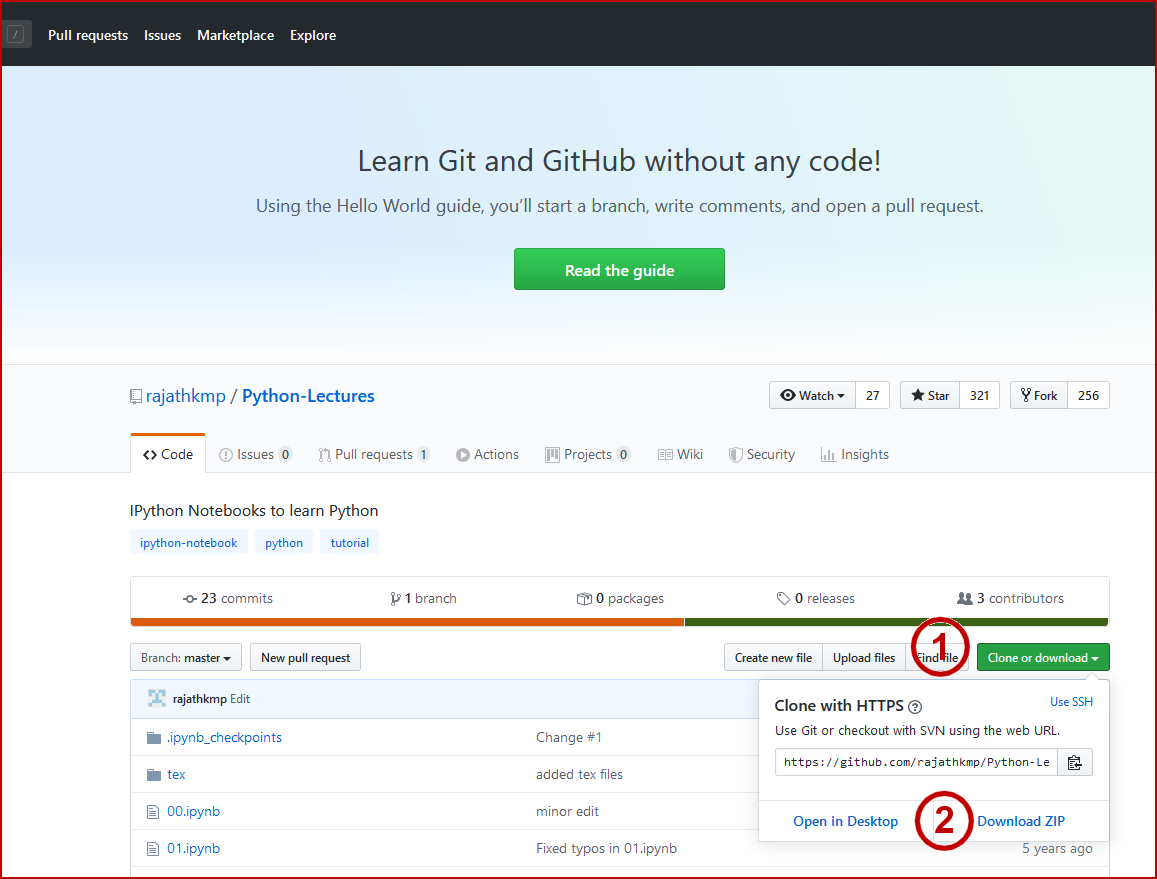The image size is (1157, 879).
Task: Open the tex folder
Action: coord(176,774)
